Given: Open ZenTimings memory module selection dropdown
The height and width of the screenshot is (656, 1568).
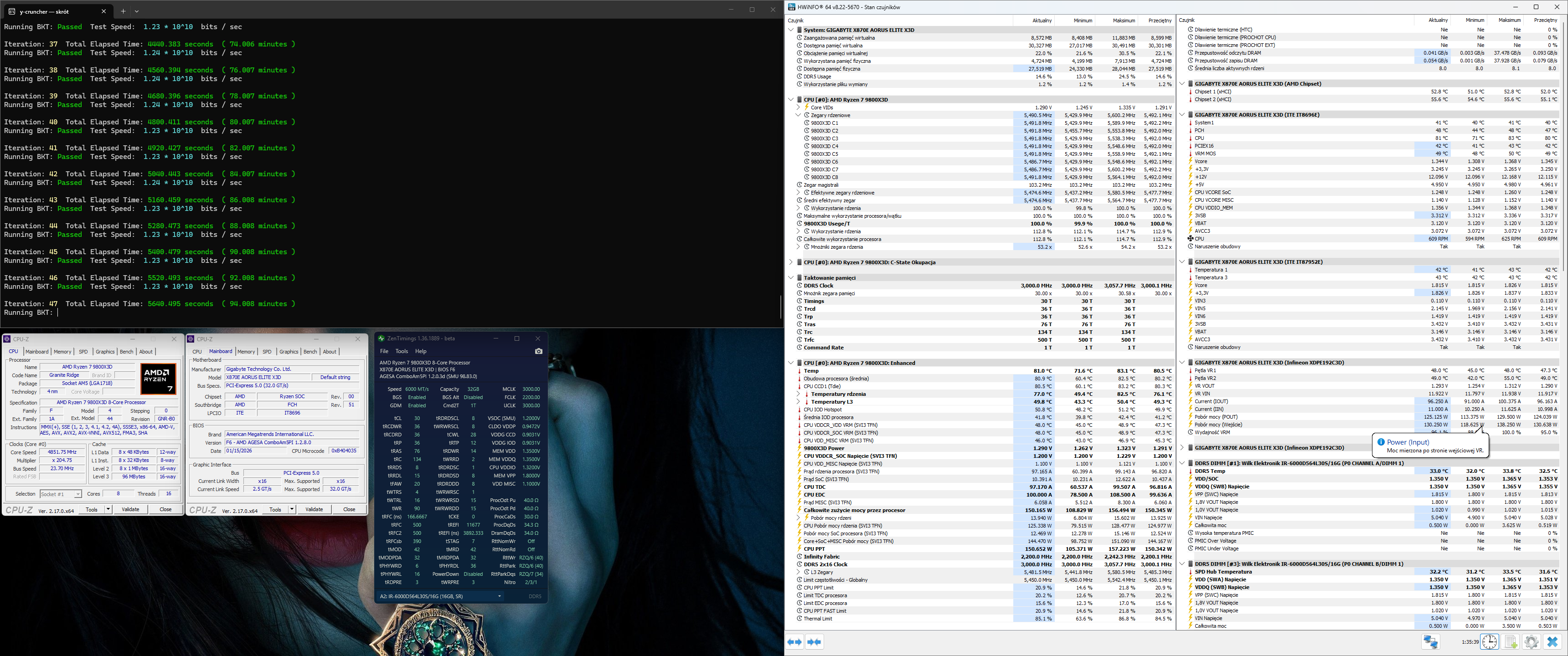Looking at the screenshot, I should coord(499,596).
